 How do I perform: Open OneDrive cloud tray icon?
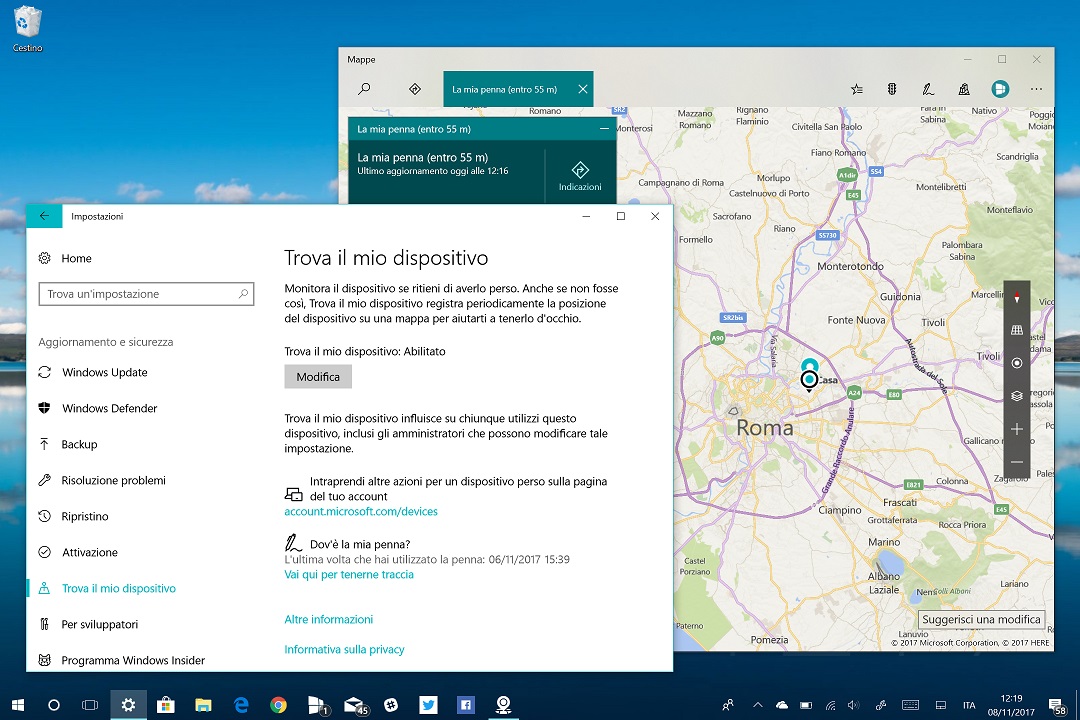782,705
